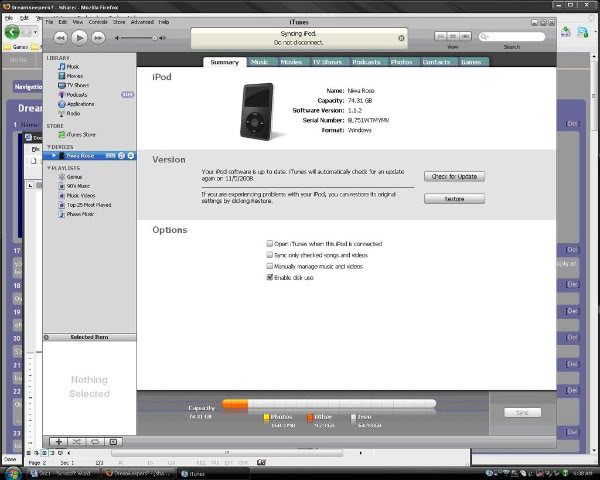Collapse the Playlists section
Image resolution: width=600 pixels, height=480 pixels.
click(x=49, y=168)
